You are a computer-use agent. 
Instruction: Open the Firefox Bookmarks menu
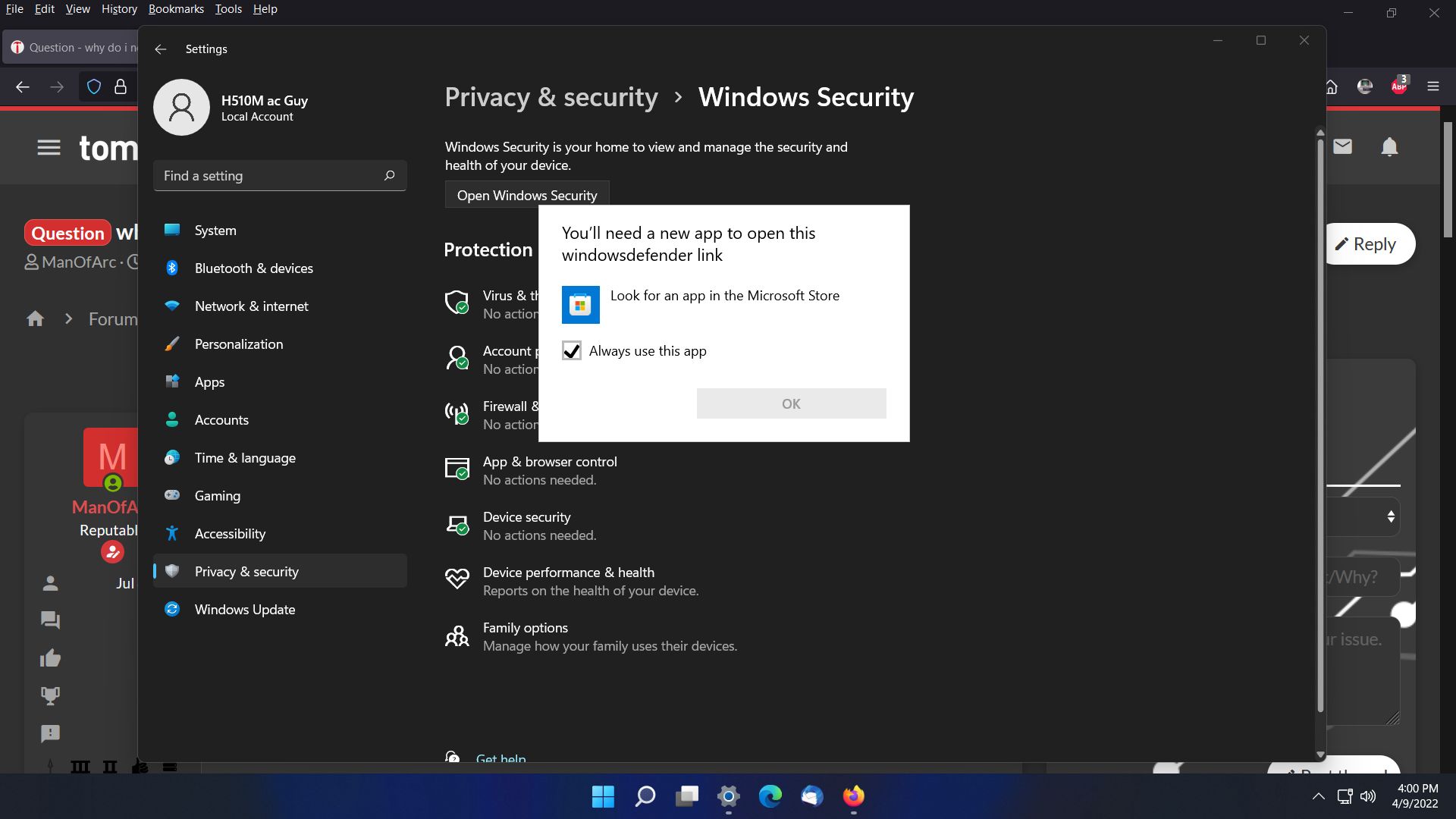(x=176, y=9)
